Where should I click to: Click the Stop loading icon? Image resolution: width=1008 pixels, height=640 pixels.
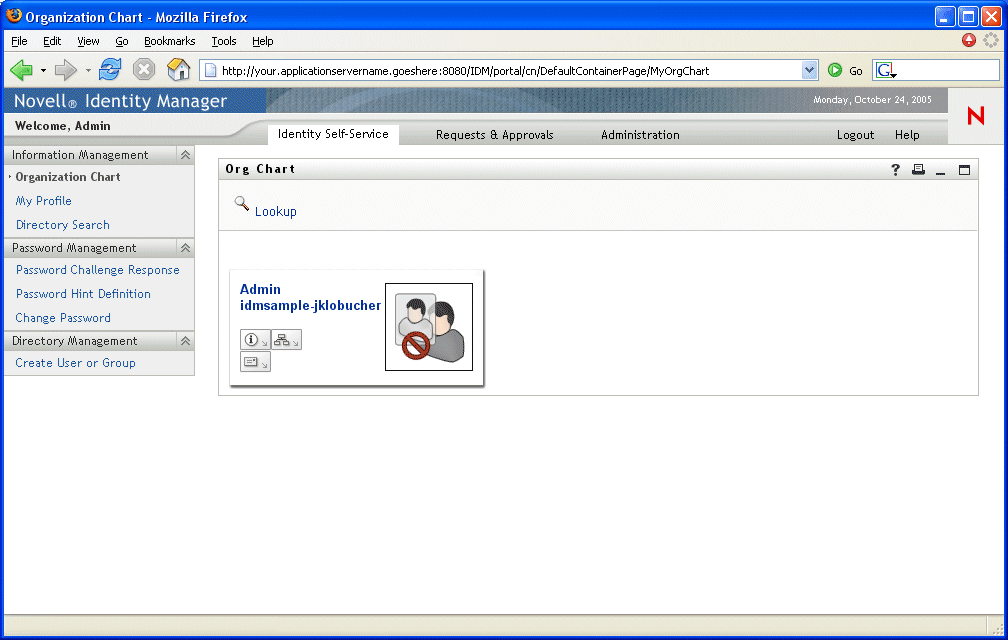click(x=144, y=69)
